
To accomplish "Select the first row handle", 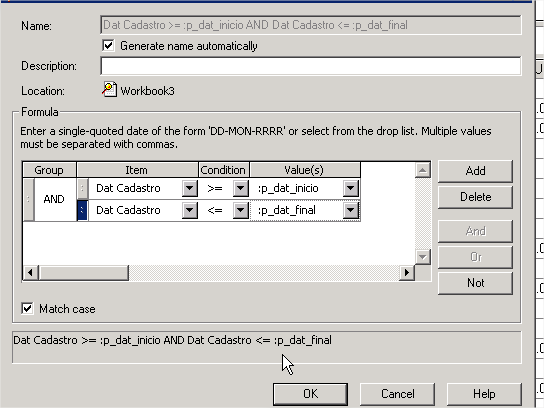I will (x=82, y=188).
